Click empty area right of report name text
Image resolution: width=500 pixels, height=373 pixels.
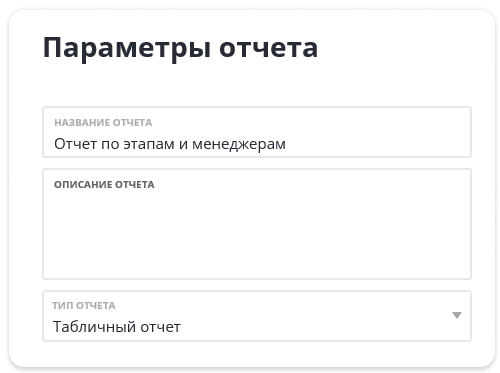(x=377, y=144)
